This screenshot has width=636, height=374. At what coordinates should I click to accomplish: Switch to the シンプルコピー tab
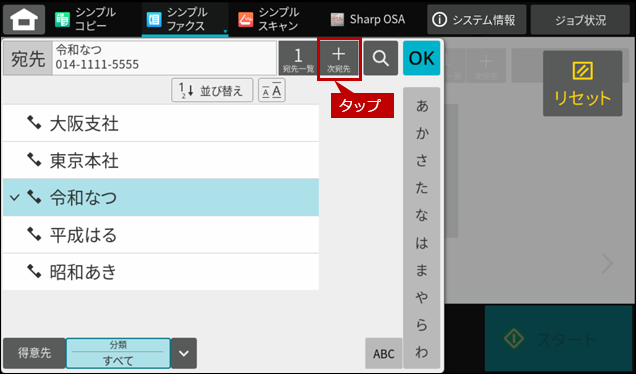point(86,19)
